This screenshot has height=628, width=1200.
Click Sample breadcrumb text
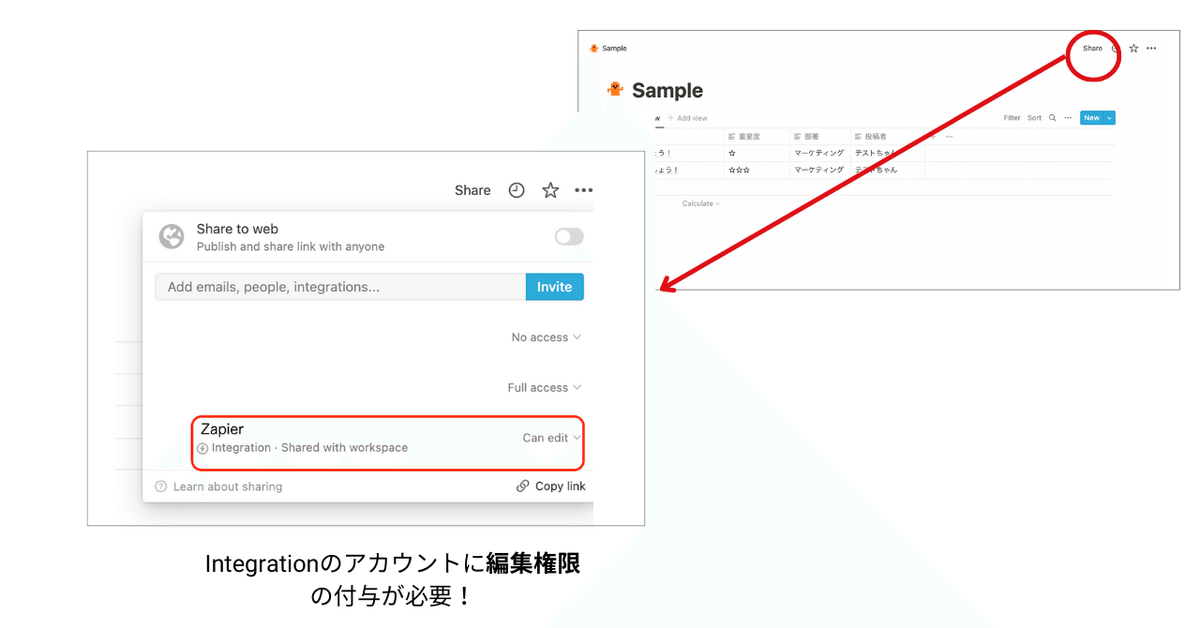coord(614,48)
